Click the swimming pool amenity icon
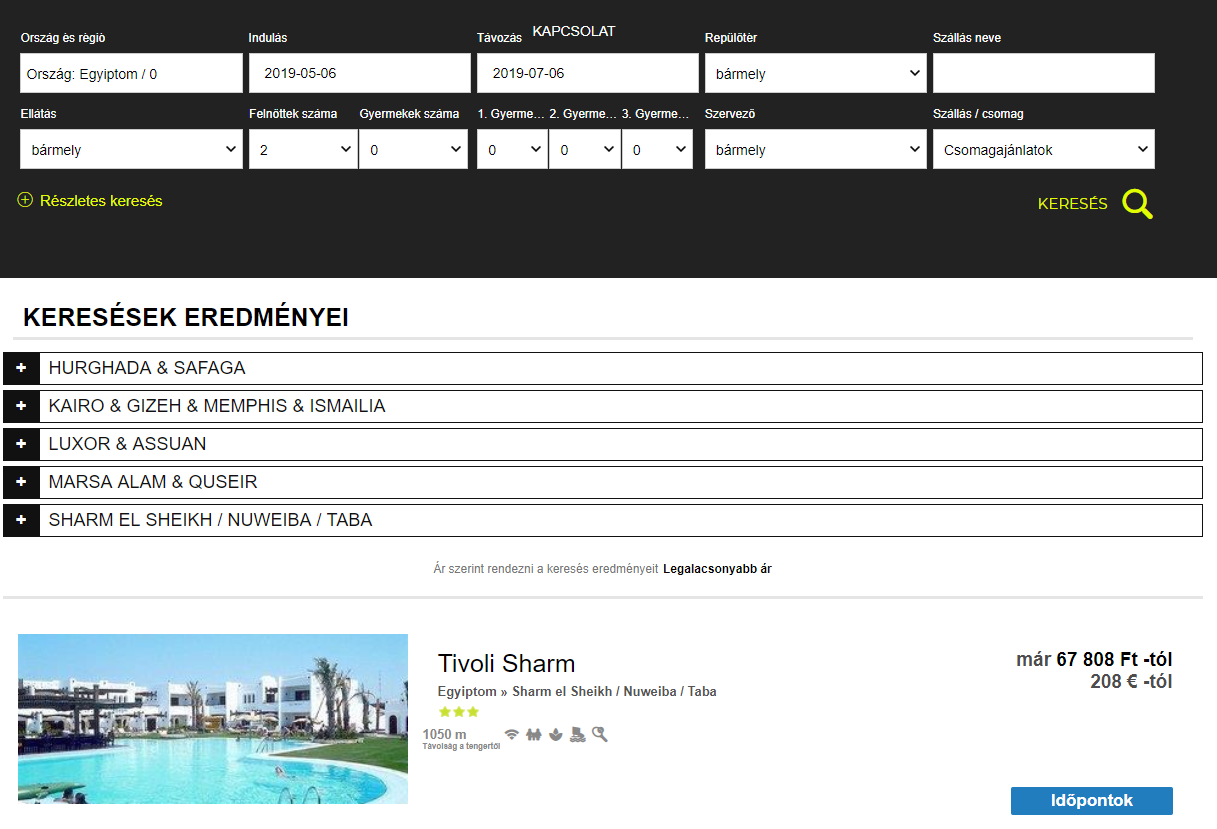This screenshot has width=1217, height=829. 578,734
